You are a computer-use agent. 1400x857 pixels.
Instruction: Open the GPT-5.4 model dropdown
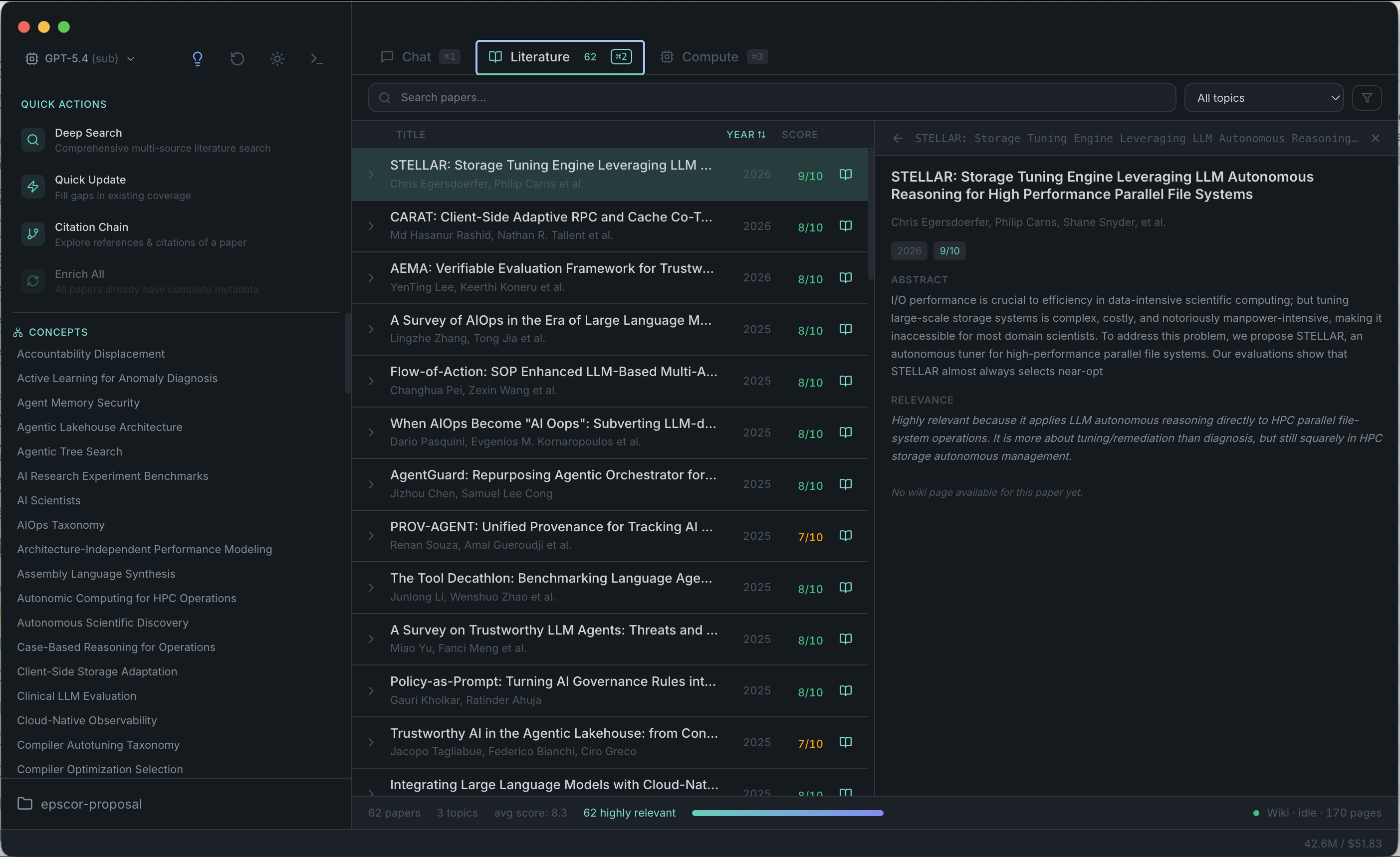[x=80, y=58]
